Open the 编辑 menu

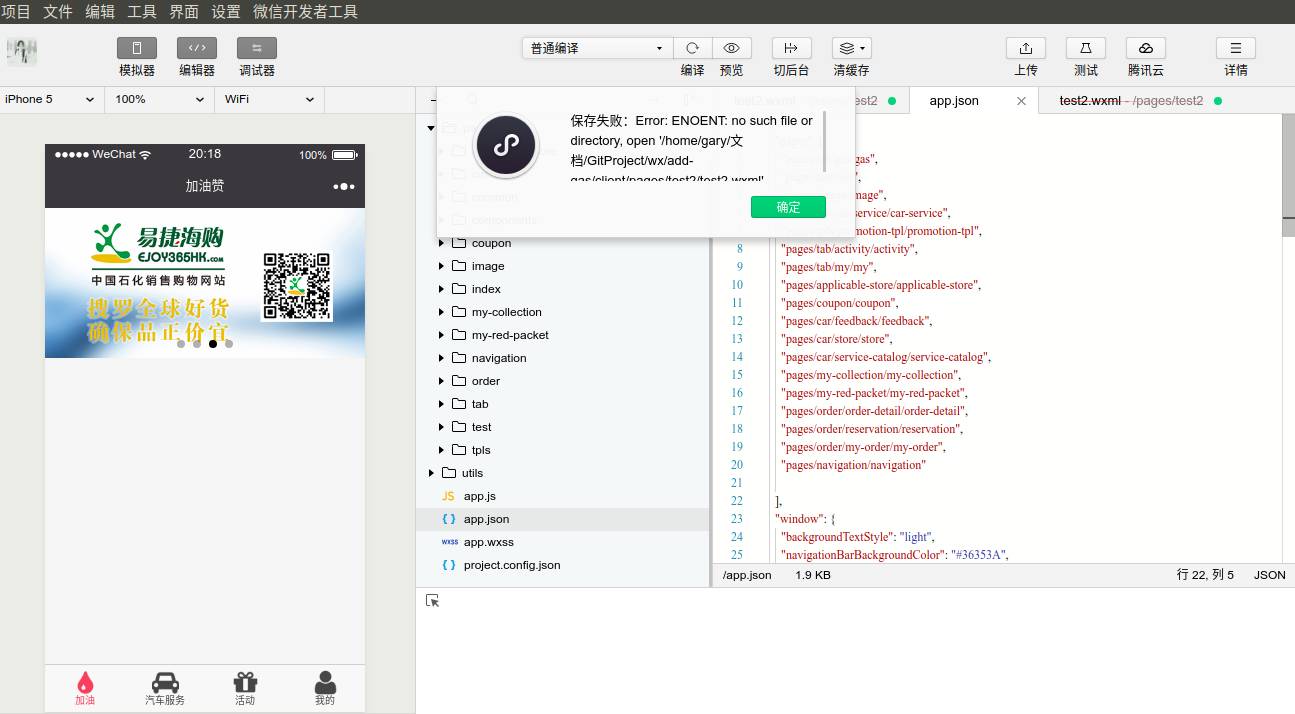coord(100,12)
